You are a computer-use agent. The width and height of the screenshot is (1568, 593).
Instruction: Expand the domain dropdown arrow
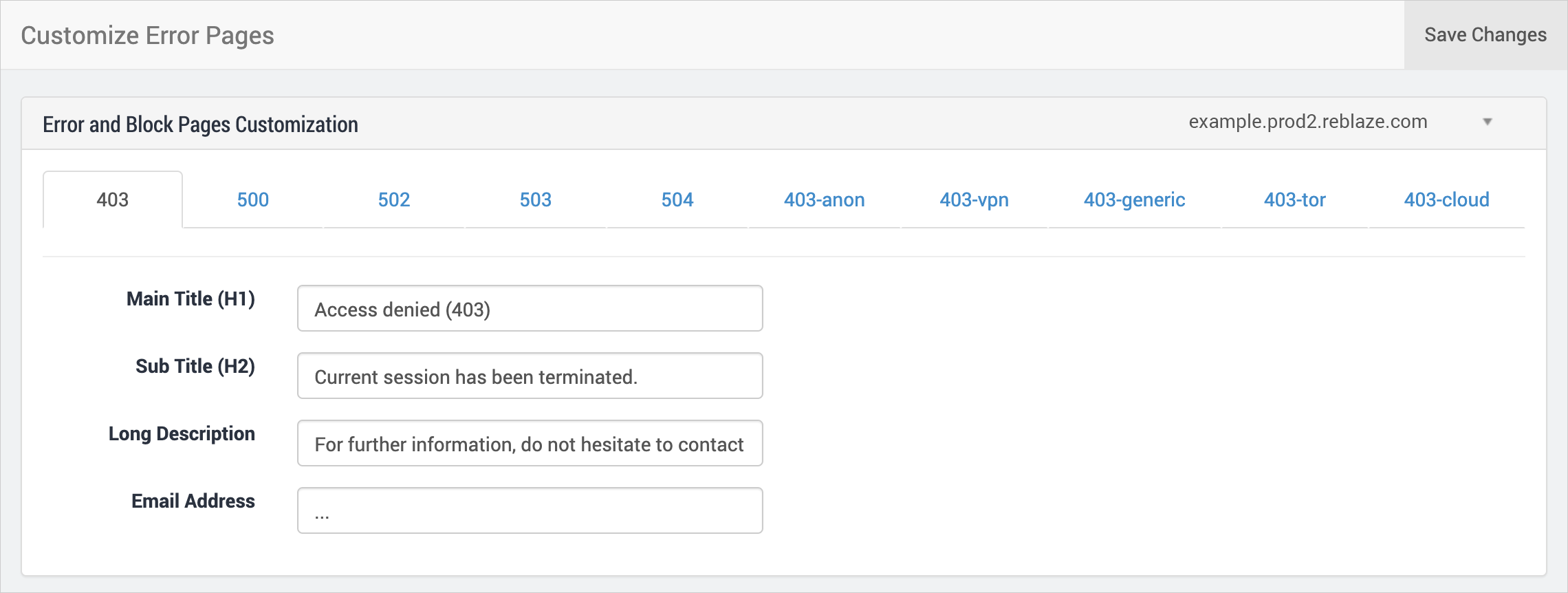[x=1487, y=122]
